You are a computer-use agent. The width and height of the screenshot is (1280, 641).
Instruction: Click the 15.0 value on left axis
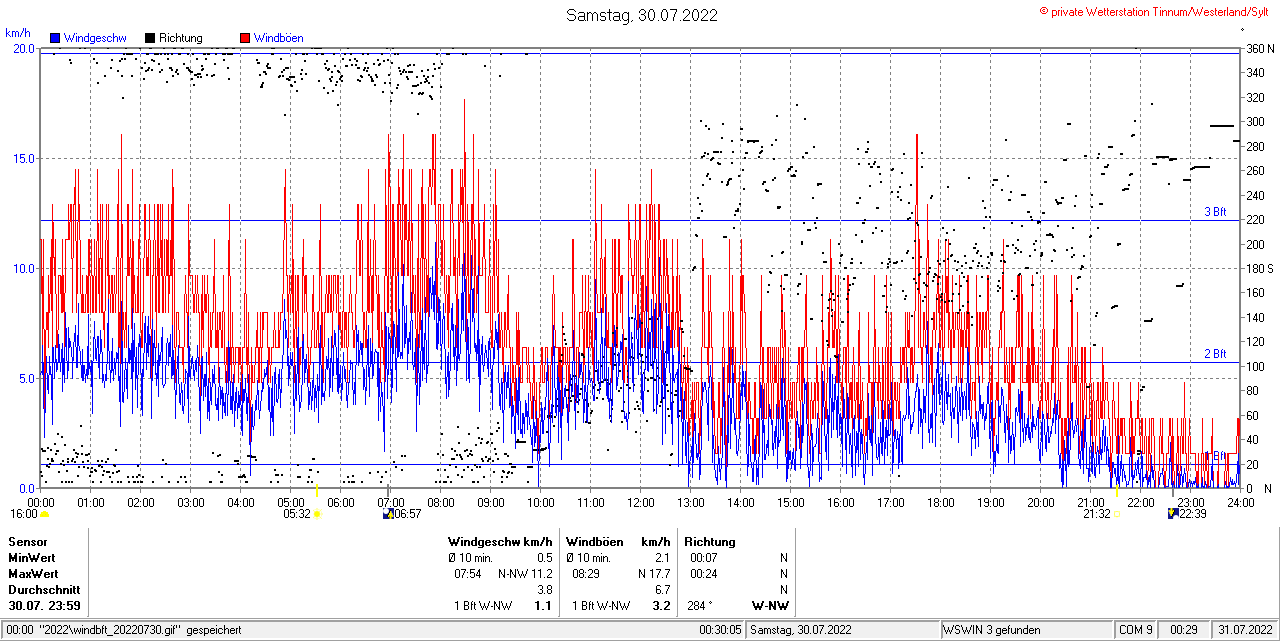[23, 158]
